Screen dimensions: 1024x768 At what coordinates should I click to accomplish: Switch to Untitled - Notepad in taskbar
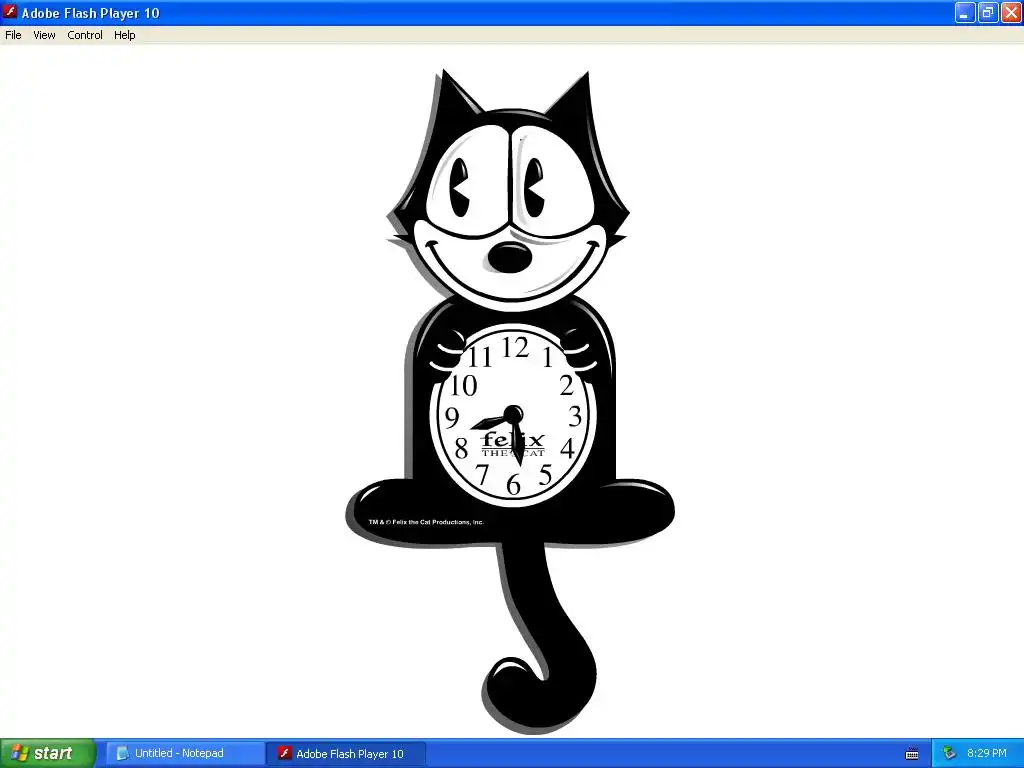click(x=185, y=754)
